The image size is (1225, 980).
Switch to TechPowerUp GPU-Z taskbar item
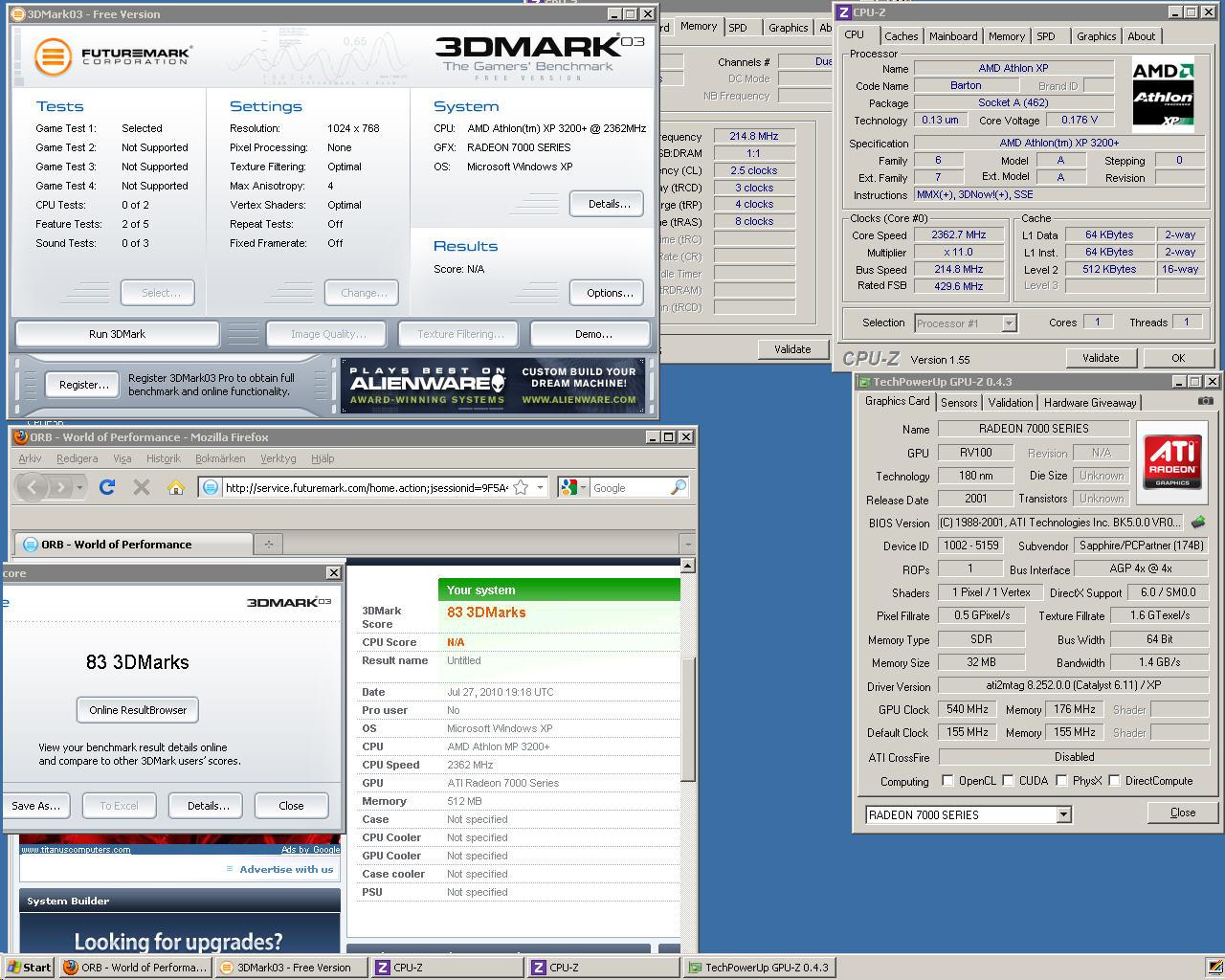point(760,967)
